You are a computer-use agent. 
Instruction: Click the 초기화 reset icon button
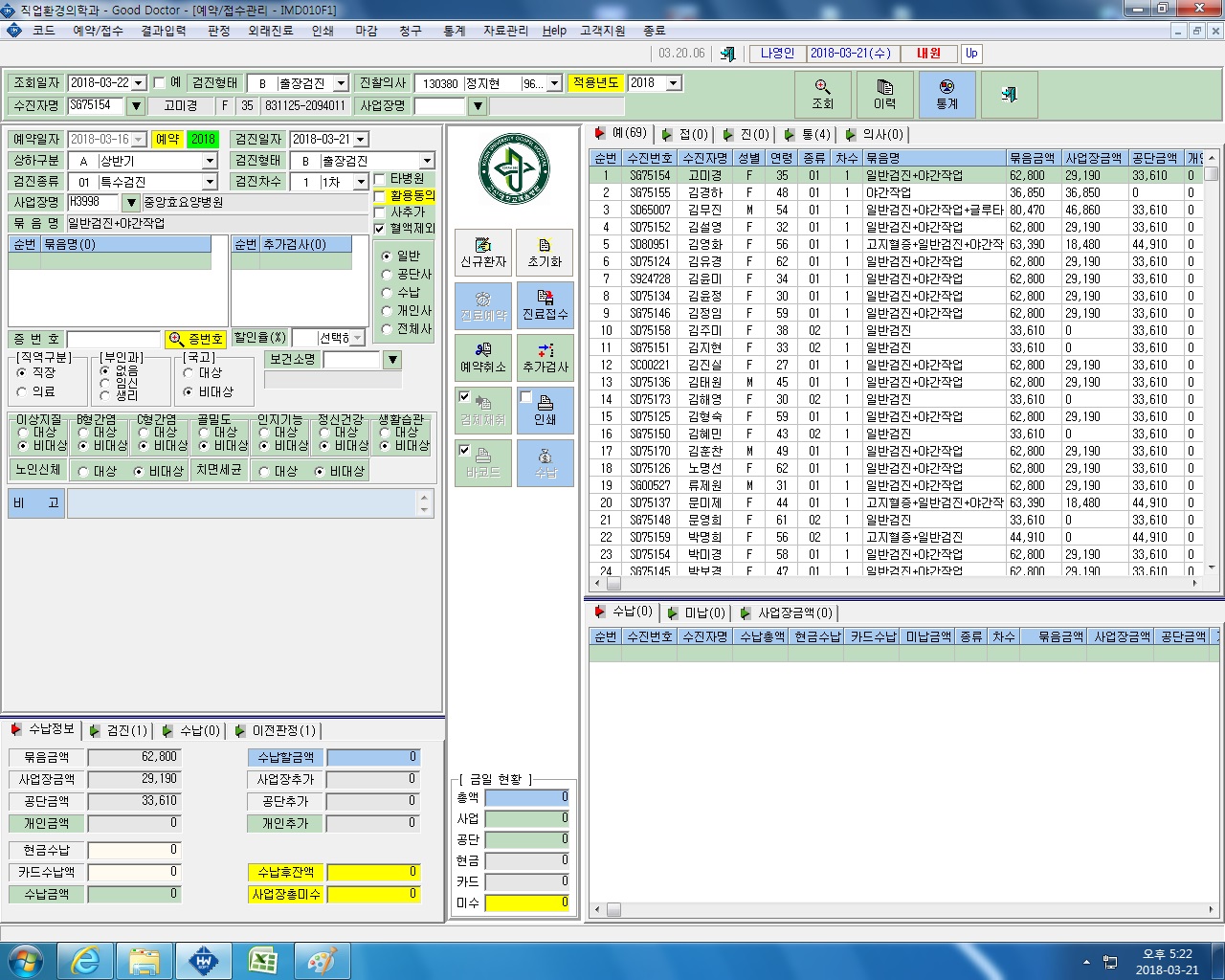pos(545,253)
